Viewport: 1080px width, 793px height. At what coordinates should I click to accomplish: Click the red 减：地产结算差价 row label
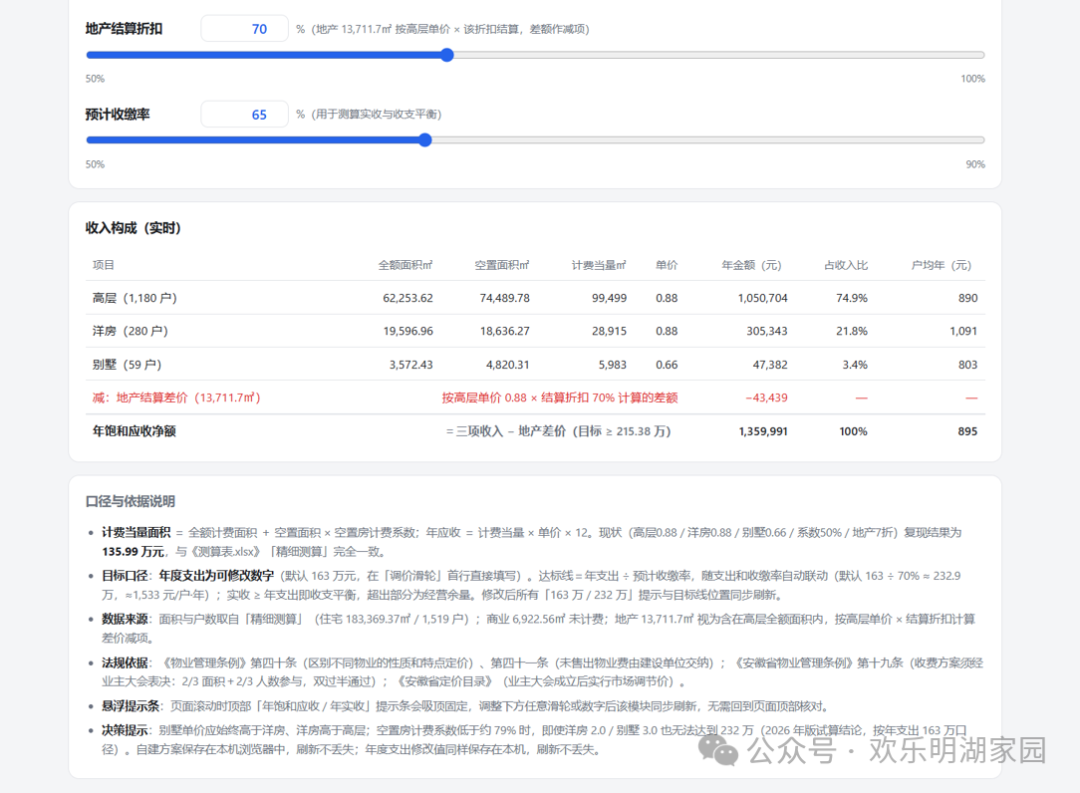coord(176,398)
